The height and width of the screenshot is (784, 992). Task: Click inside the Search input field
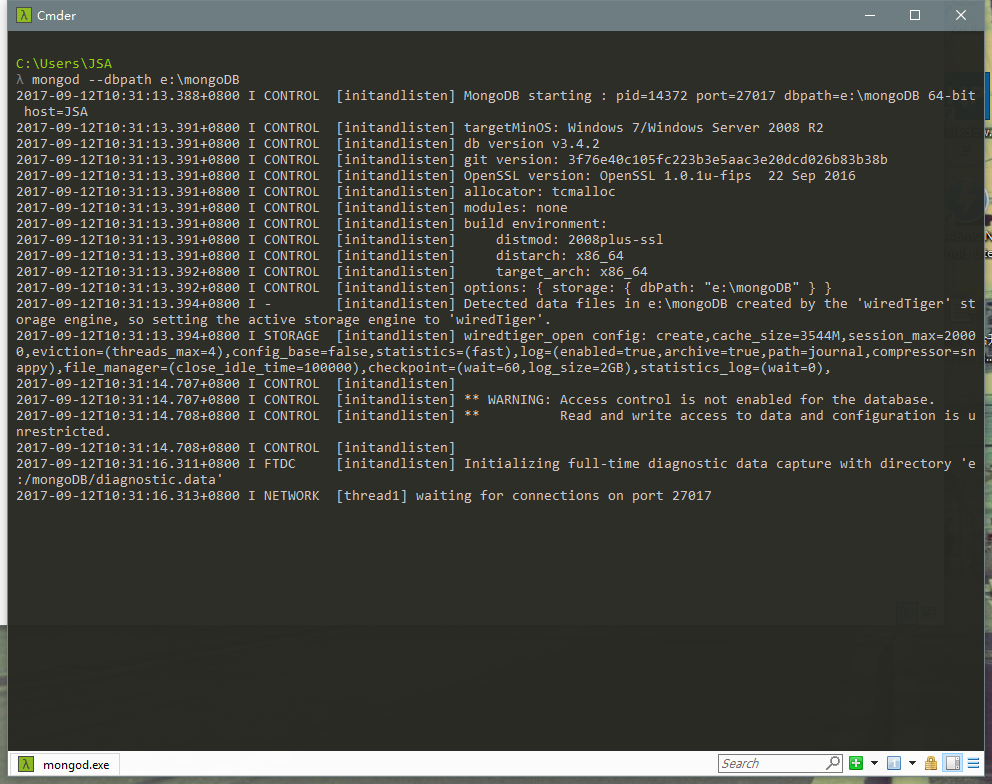(772, 764)
